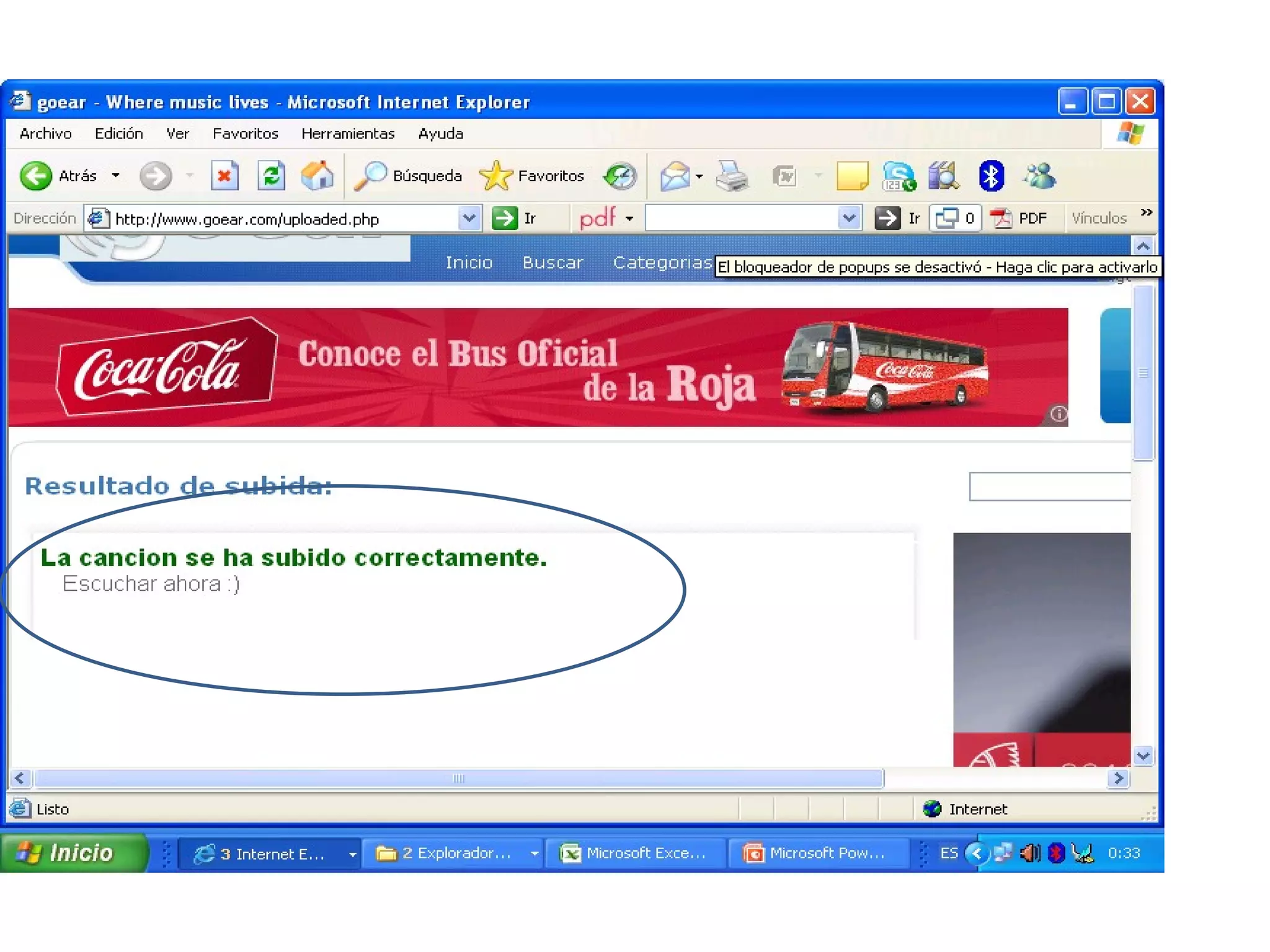
Task: Open the Messenger people icon
Action: click(1039, 176)
